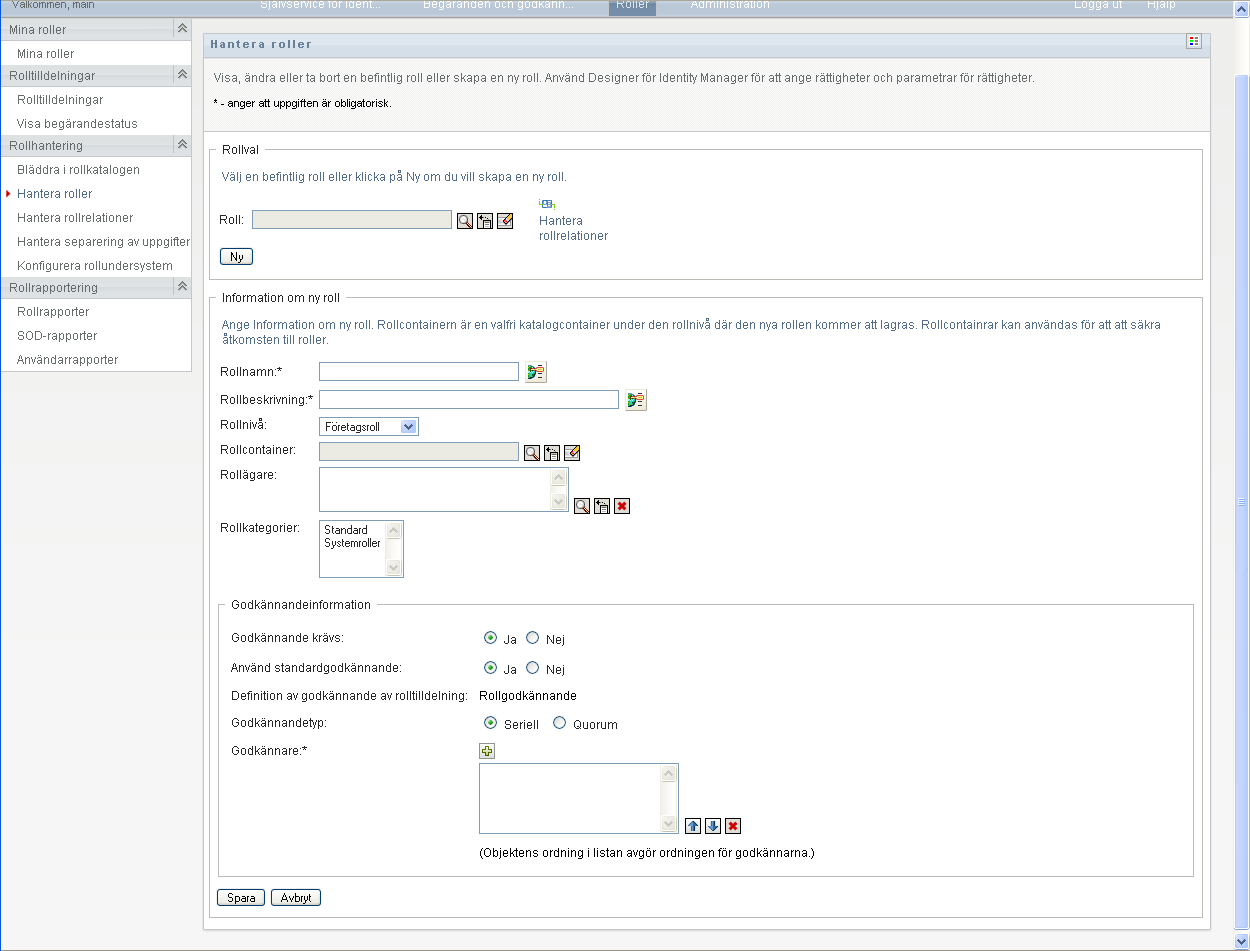Open the Rollnivå dropdown
The image size is (1250, 951).
coord(368,427)
